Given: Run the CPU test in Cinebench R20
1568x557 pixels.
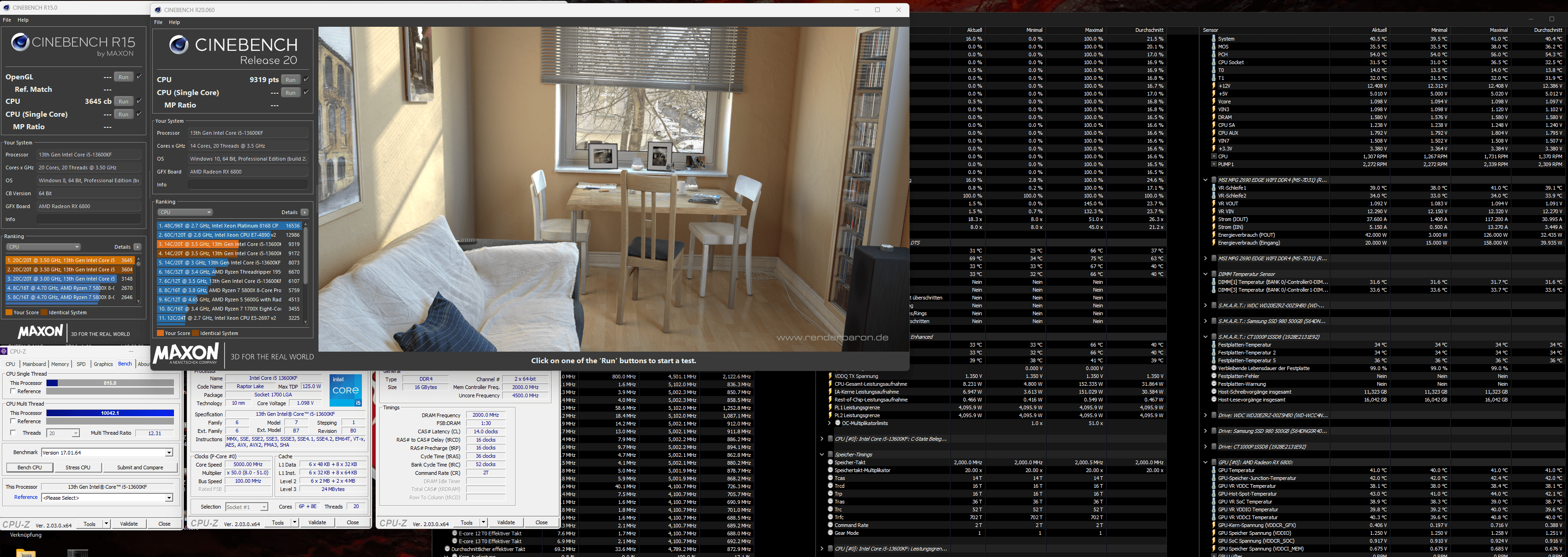Looking at the screenshot, I should 291,80.
